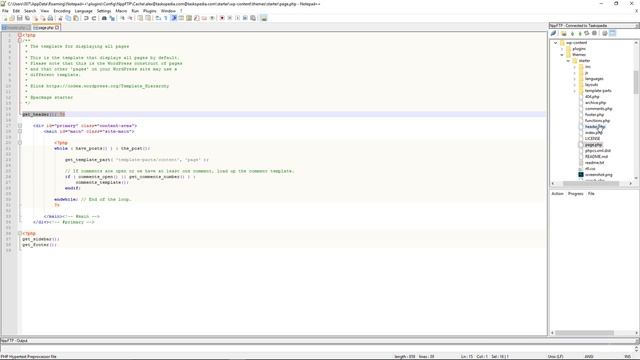This screenshot has height=360, width=640.
Task: Click the Print toolbar icon
Action: 50,18
